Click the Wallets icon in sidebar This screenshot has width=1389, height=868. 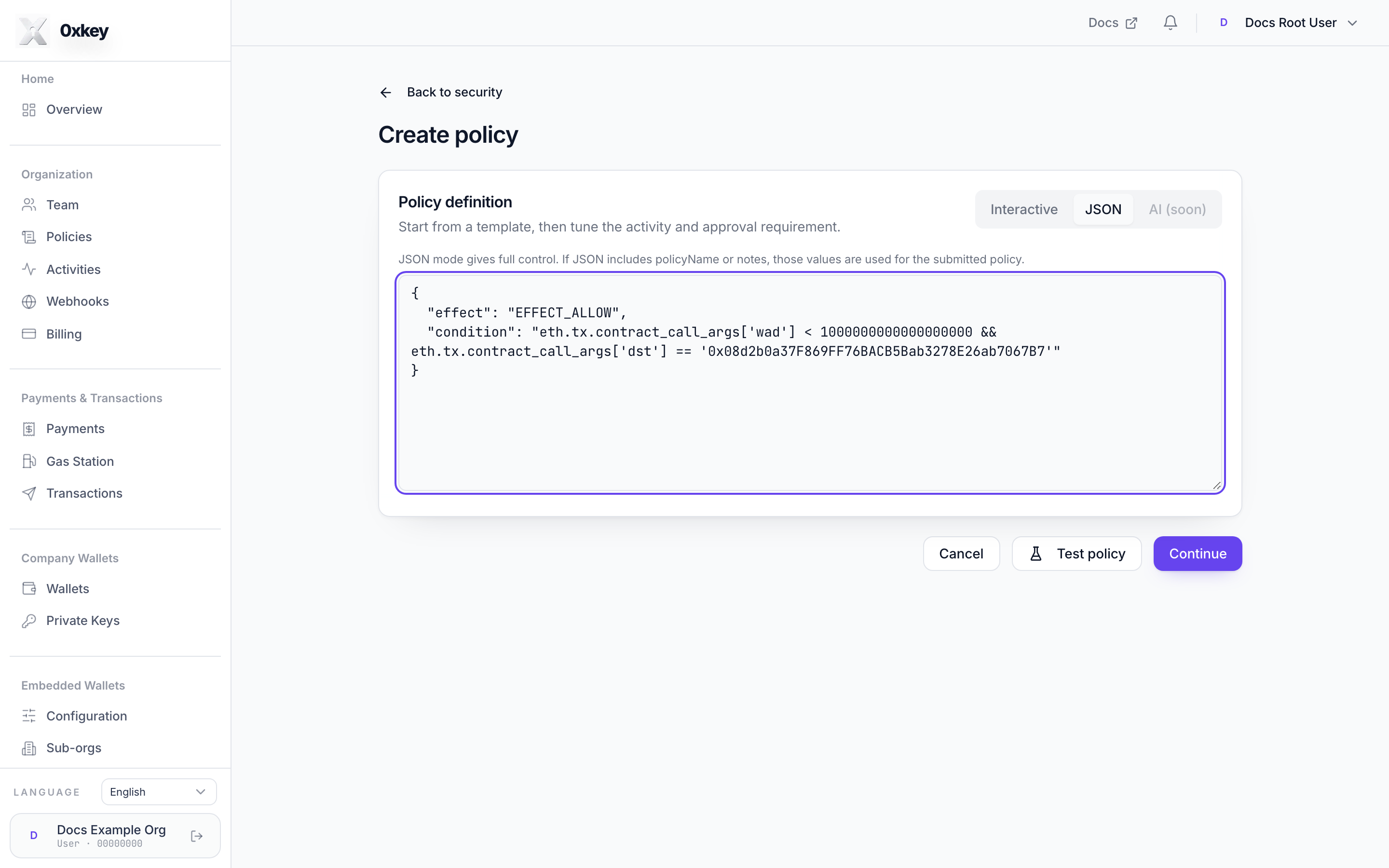[29, 588]
